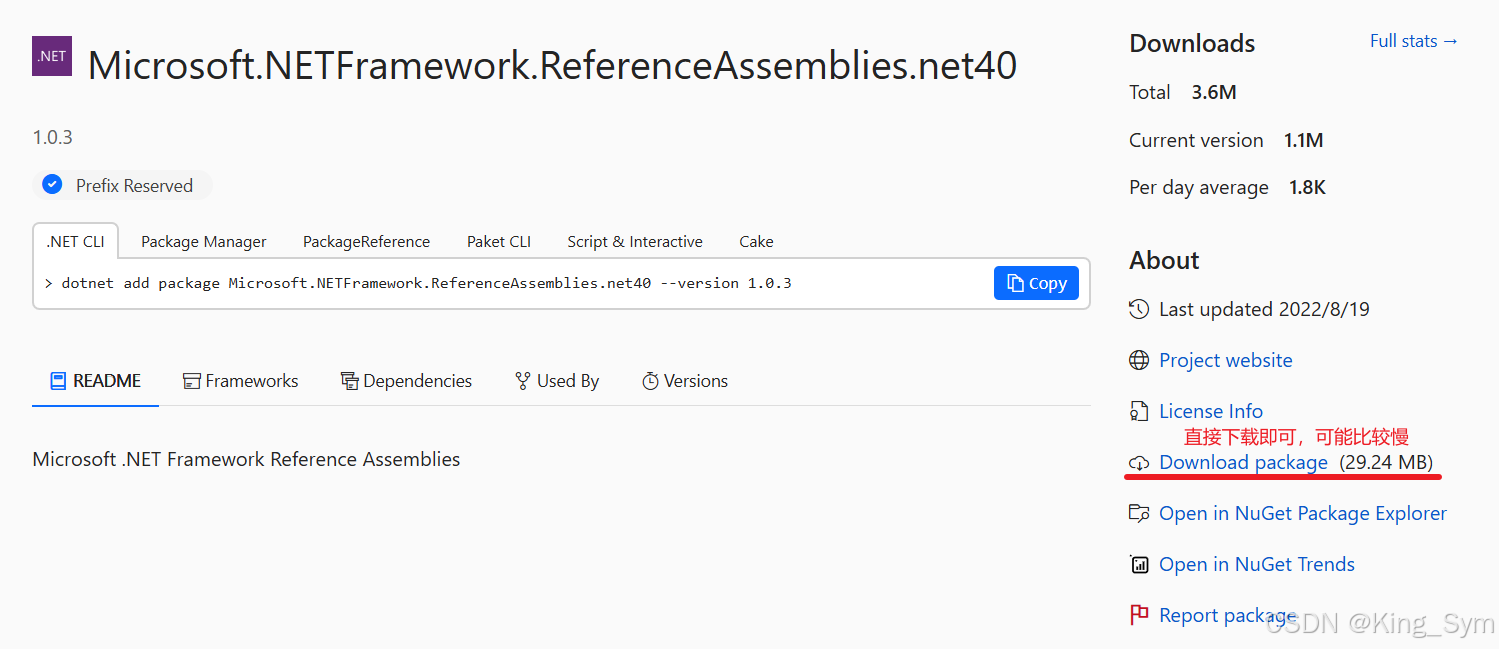The image size is (1499, 649).
Task: Click the flag icon beside Report package
Action: click(1139, 615)
